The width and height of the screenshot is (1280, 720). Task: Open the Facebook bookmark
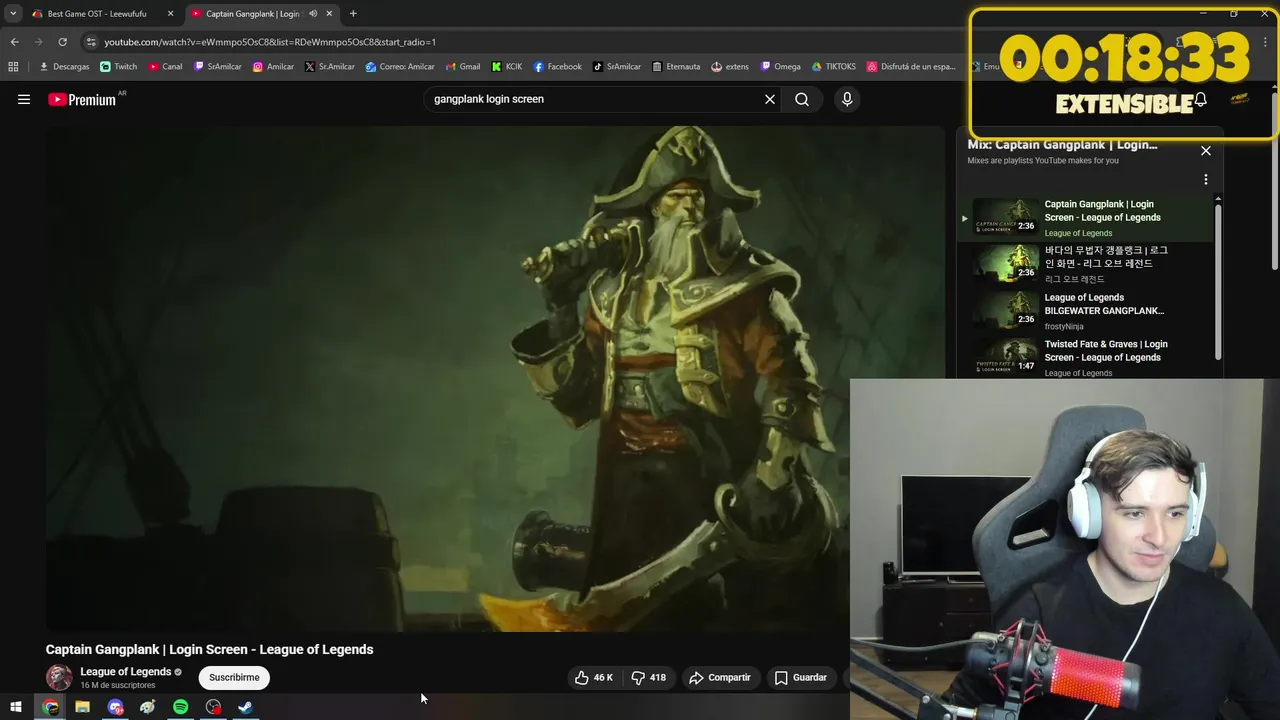(x=557, y=67)
